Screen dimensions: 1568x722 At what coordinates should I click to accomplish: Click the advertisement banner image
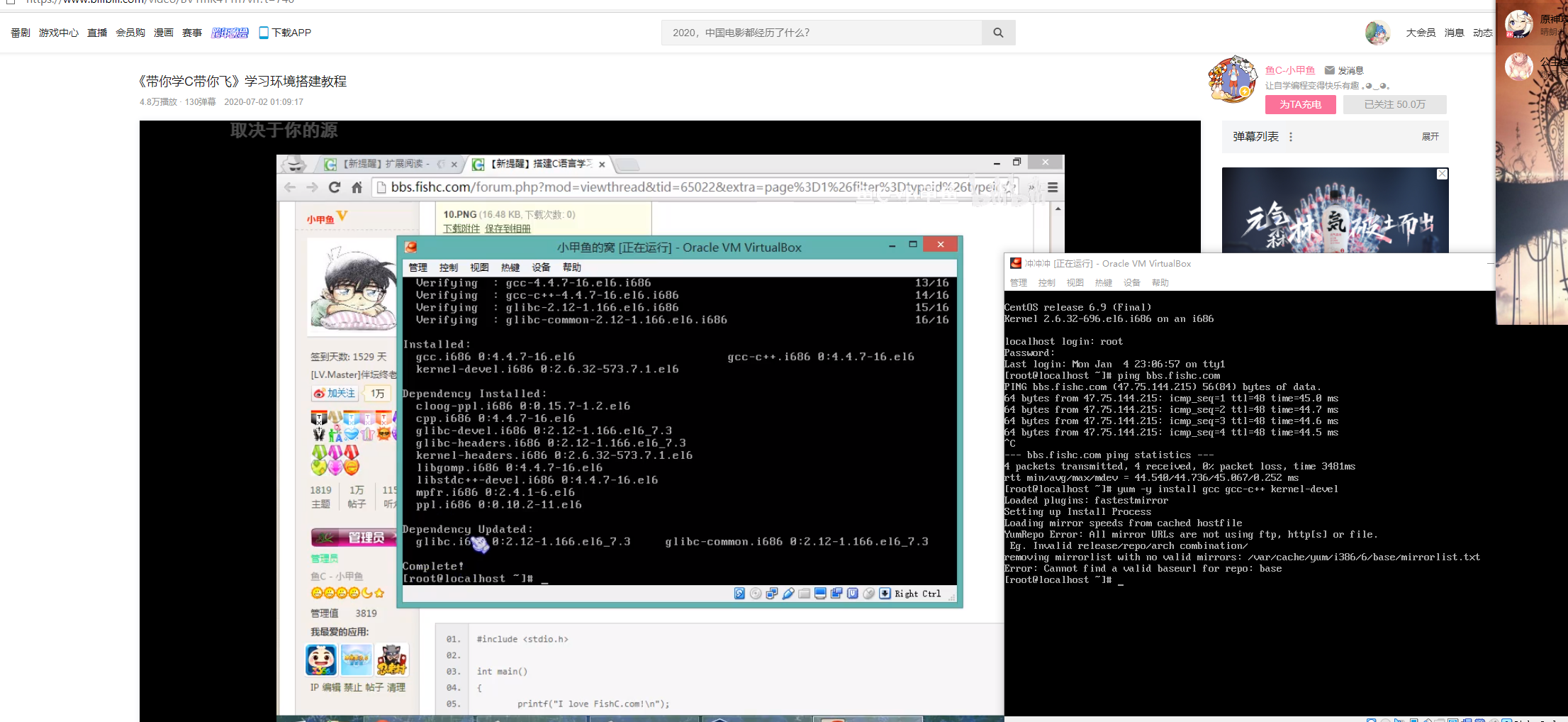click(x=1335, y=211)
